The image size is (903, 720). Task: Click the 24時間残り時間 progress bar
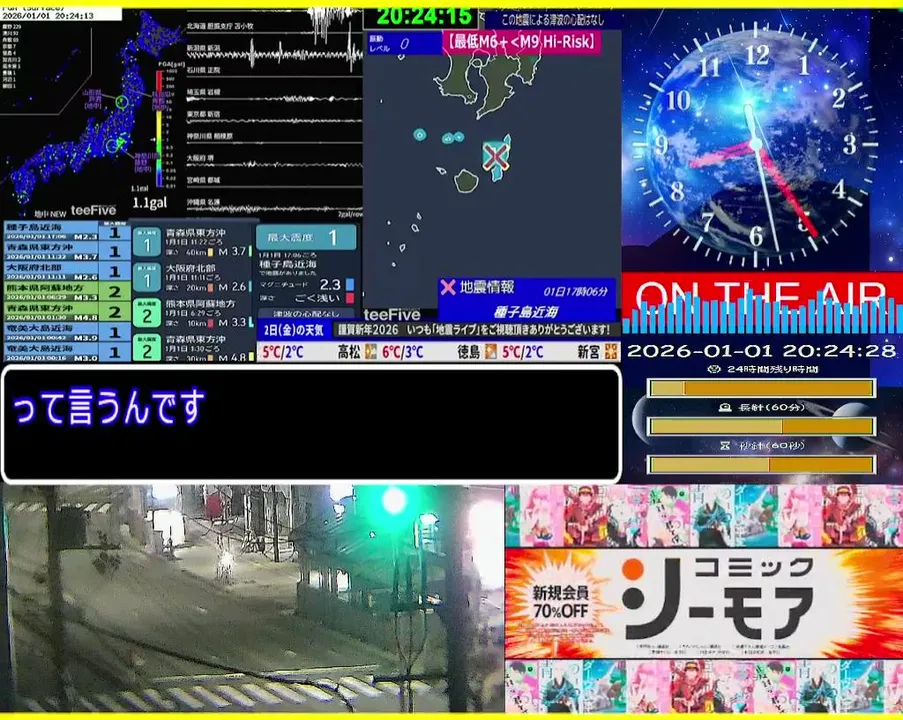tap(762, 388)
